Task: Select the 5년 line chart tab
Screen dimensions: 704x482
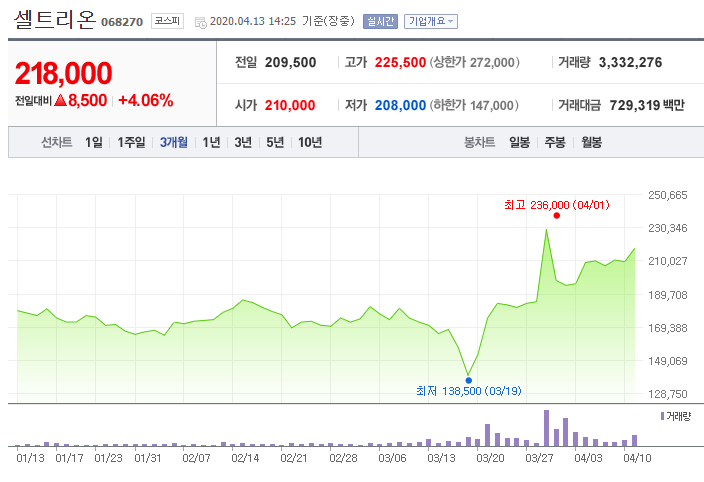Action: 275,142
